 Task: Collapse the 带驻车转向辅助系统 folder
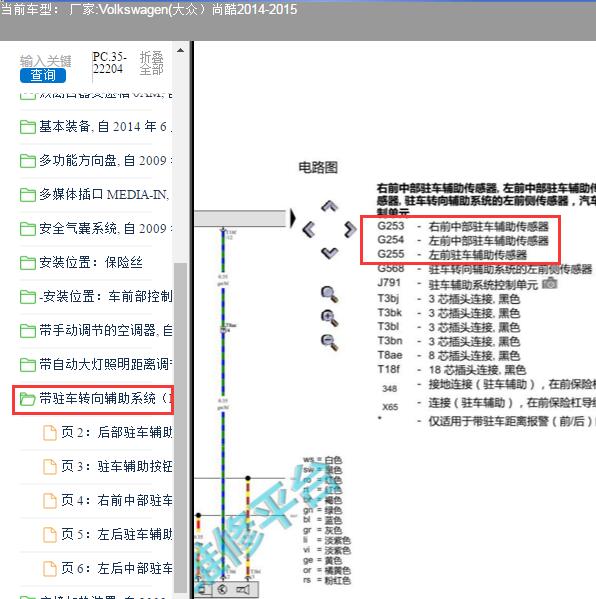[96, 399]
